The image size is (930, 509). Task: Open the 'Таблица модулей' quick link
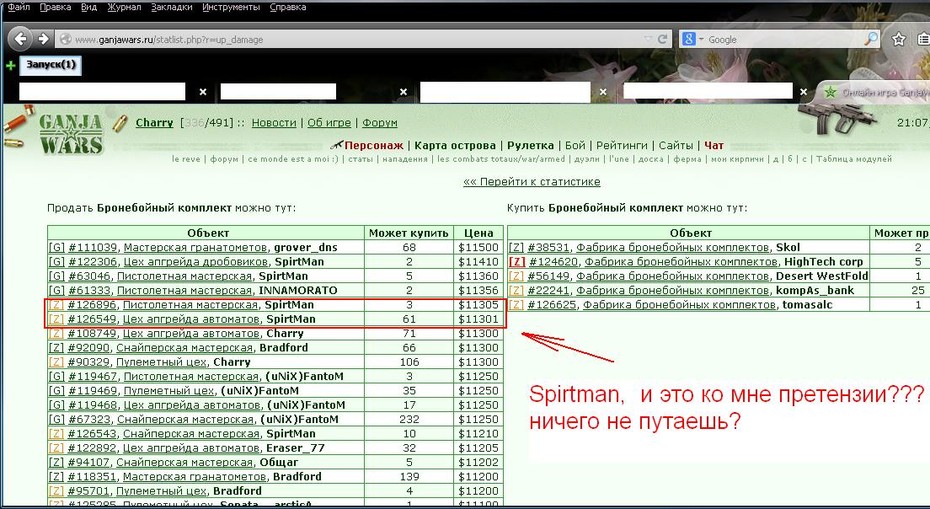click(853, 159)
